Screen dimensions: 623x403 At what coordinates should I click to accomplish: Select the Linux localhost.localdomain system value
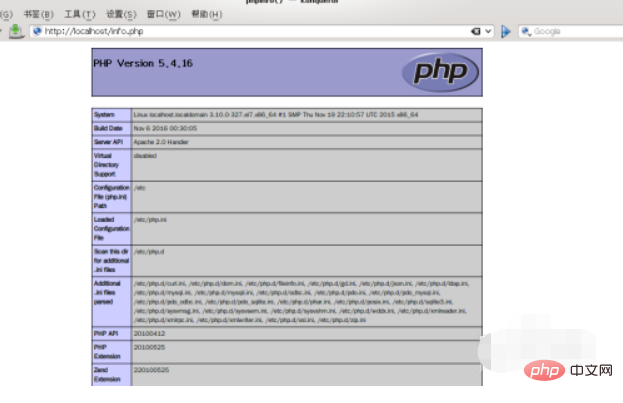(276, 114)
